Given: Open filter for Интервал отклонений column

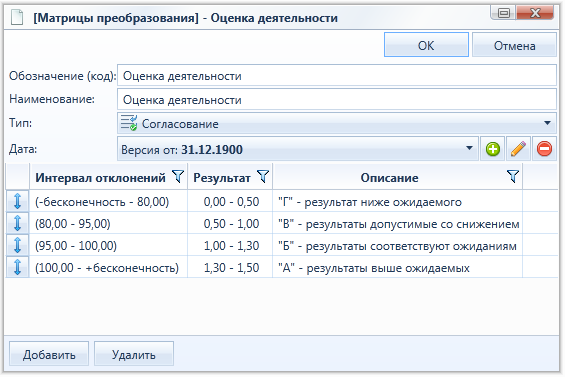Looking at the screenshot, I should [x=178, y=177].
